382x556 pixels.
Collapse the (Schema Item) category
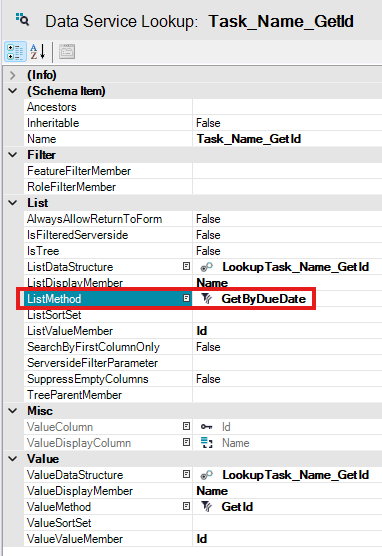[x=13, y=91]
